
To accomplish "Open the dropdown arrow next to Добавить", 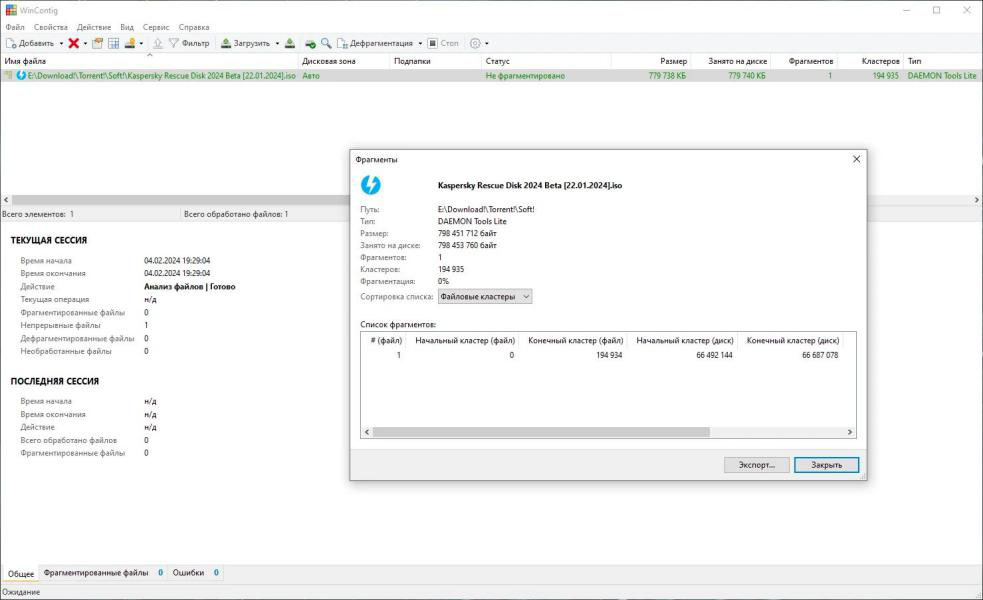I will click(x=61, y=44).
